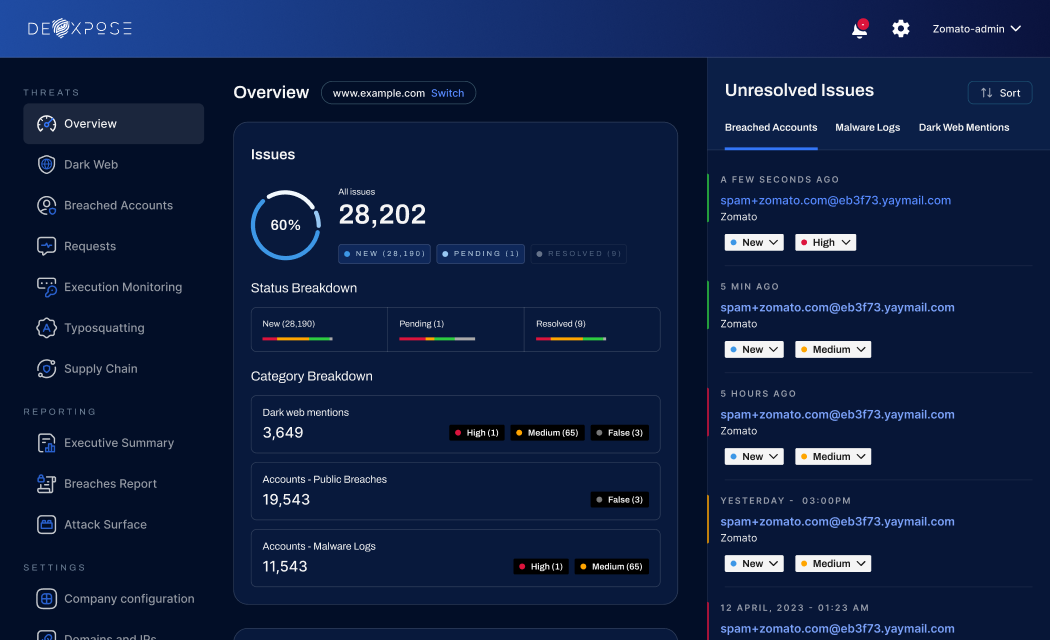This screenshot has height=640, width=1050.
Task: Open the Dark web mentions category card
Action: click(455, 423)
